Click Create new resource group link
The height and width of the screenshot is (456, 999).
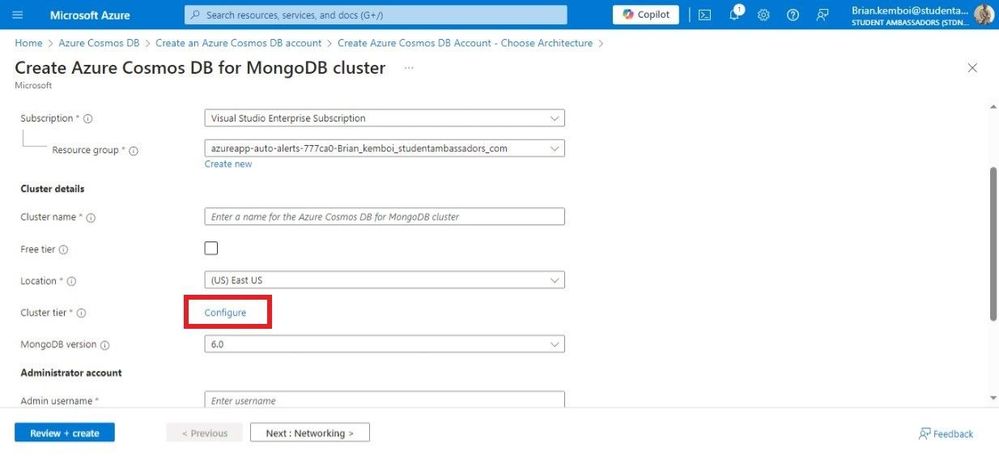coord(228,164)
